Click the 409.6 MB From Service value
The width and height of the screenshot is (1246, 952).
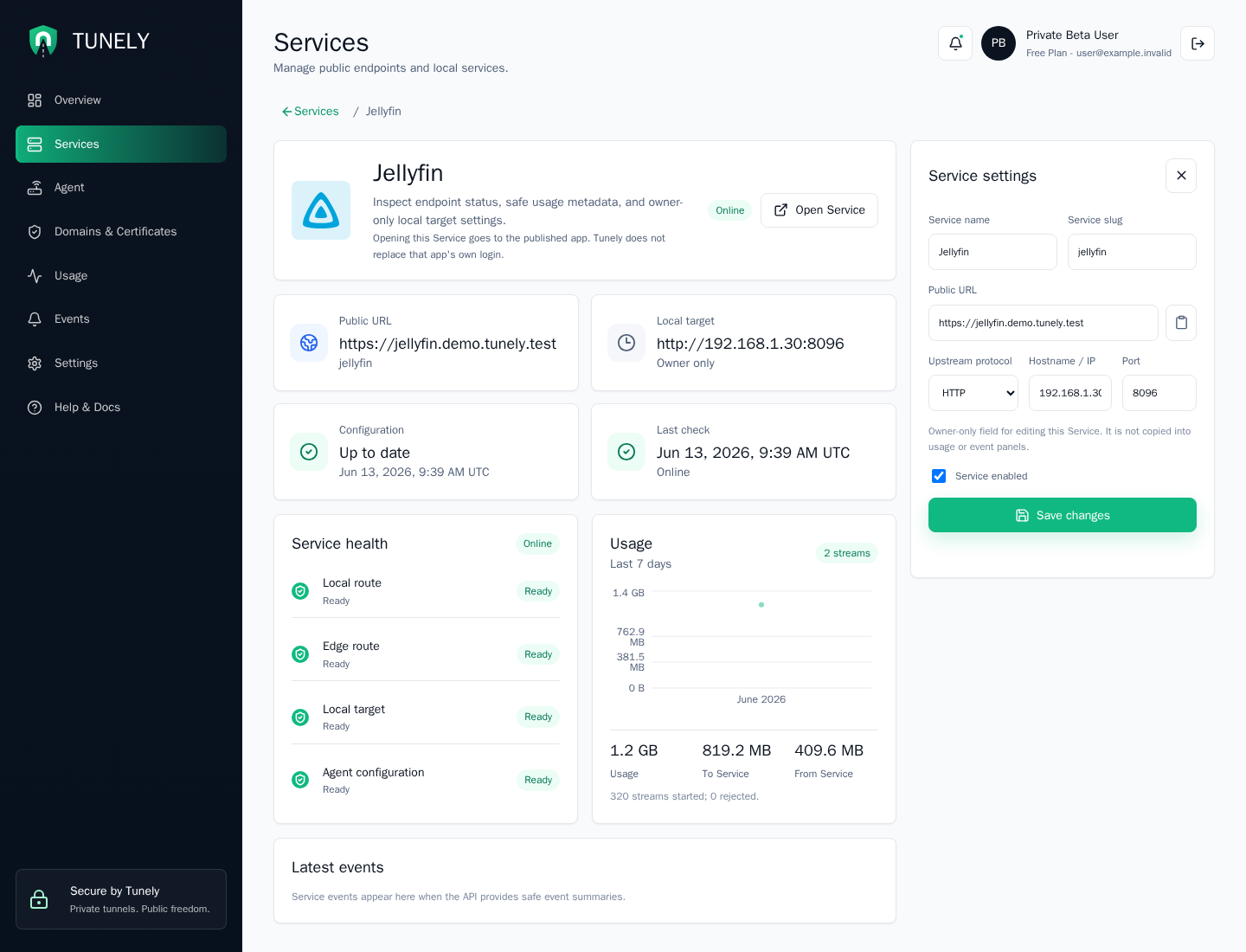[829, 750]
